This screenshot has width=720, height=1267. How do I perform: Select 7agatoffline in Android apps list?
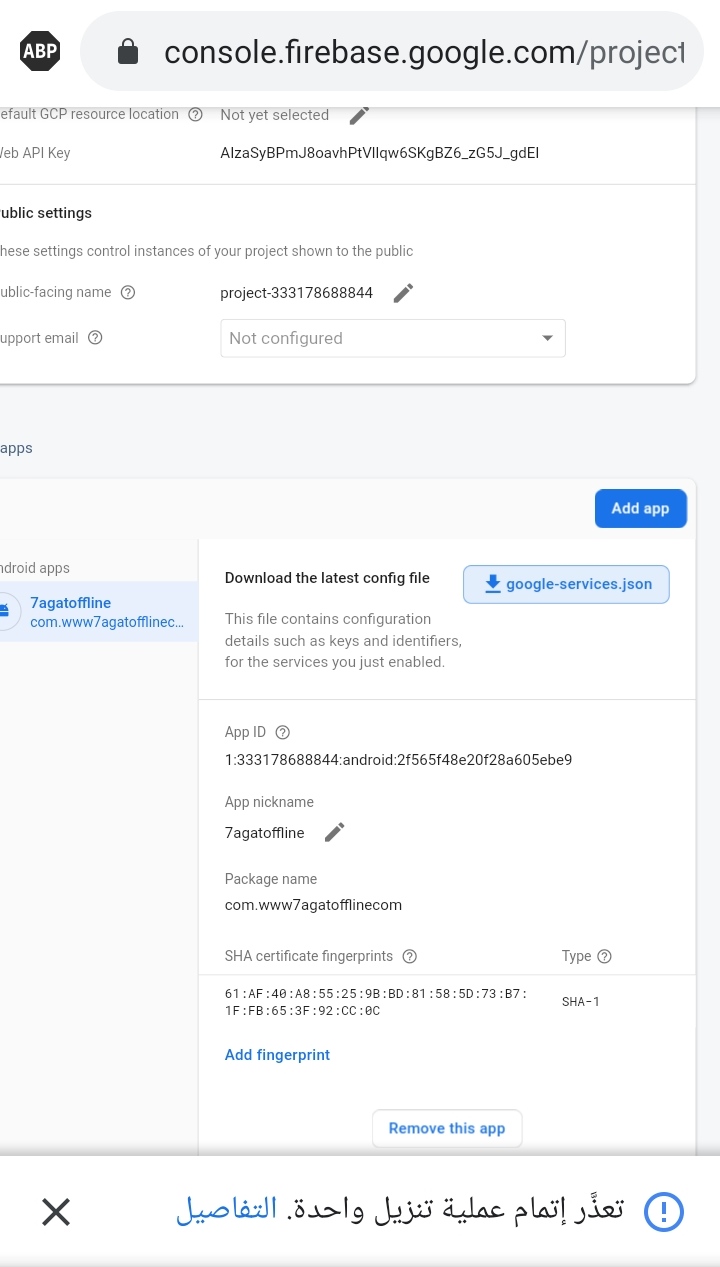(x=100, y=611)
